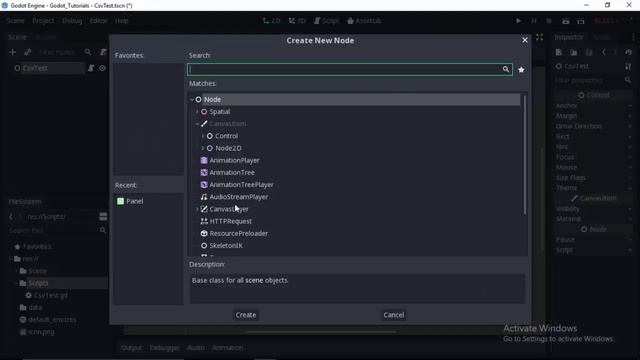Click the Cancel button
640x360 pixels.
[x=394, y=315]
